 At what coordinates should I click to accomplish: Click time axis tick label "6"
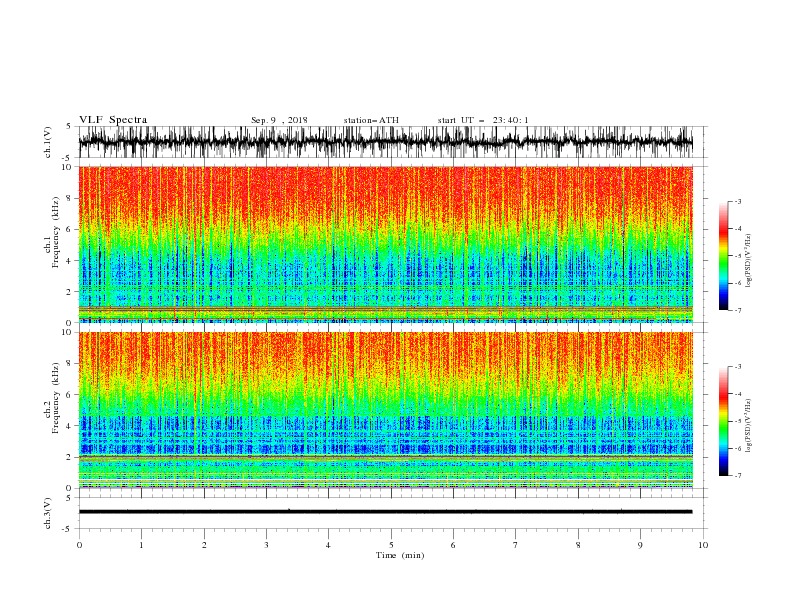click(453, 545)
